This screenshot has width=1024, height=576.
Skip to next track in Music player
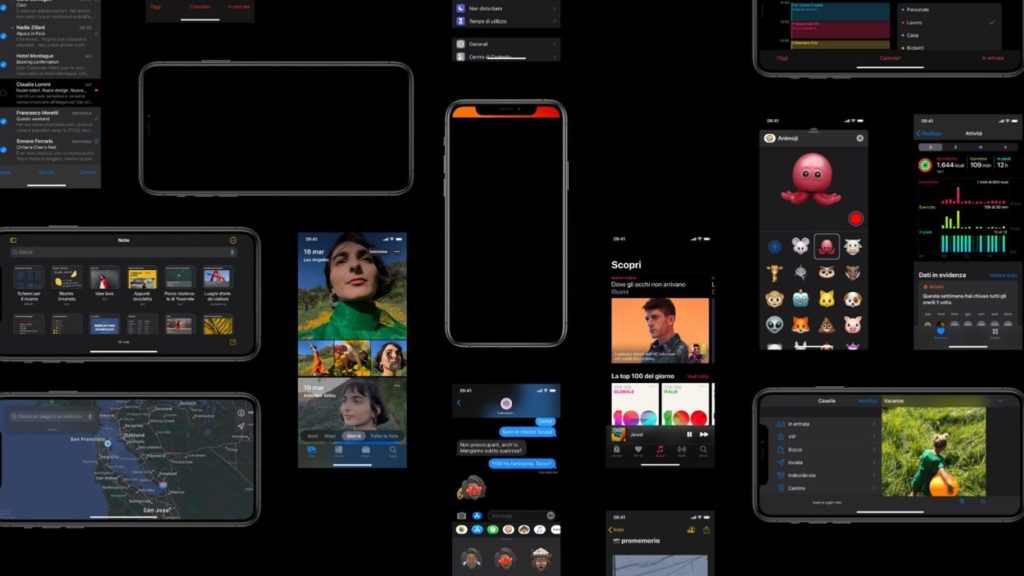(x=704, y=434)
